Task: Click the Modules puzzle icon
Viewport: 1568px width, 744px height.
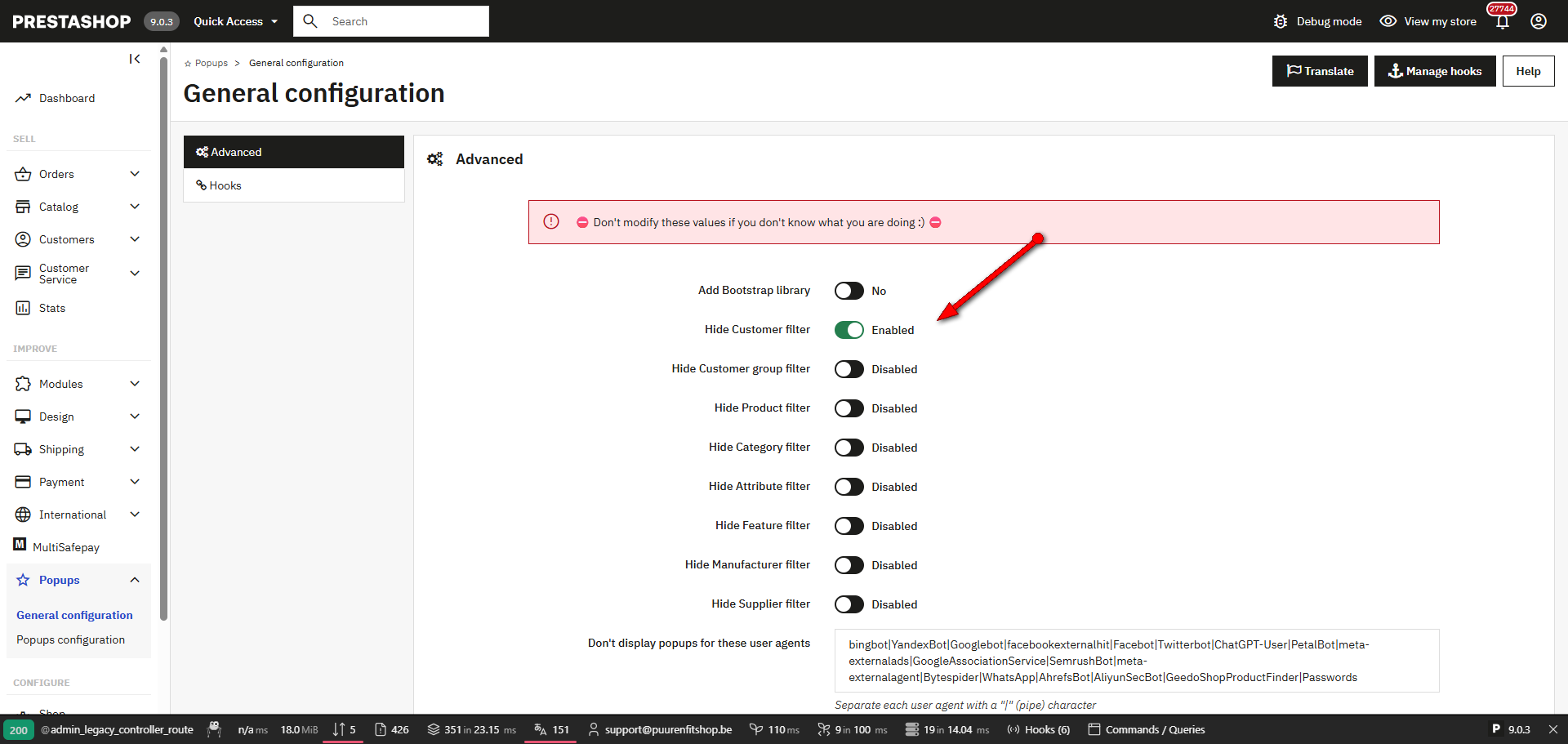Action: tap(23, 384)
